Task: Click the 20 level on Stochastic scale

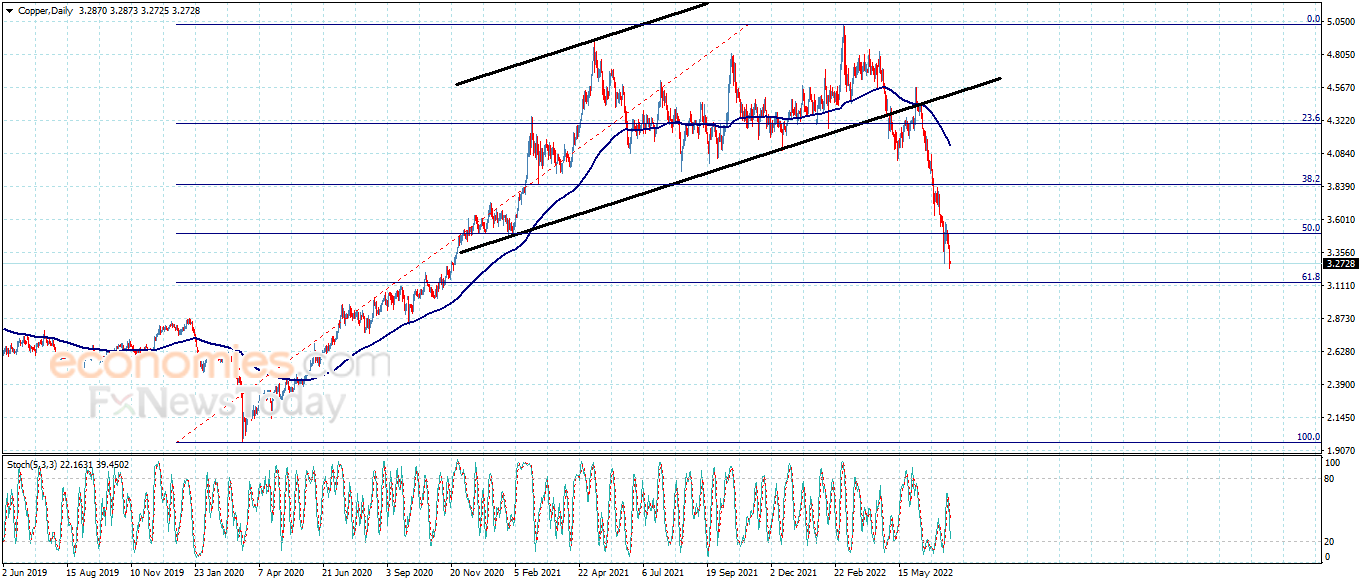Action: pos(1330,541)
